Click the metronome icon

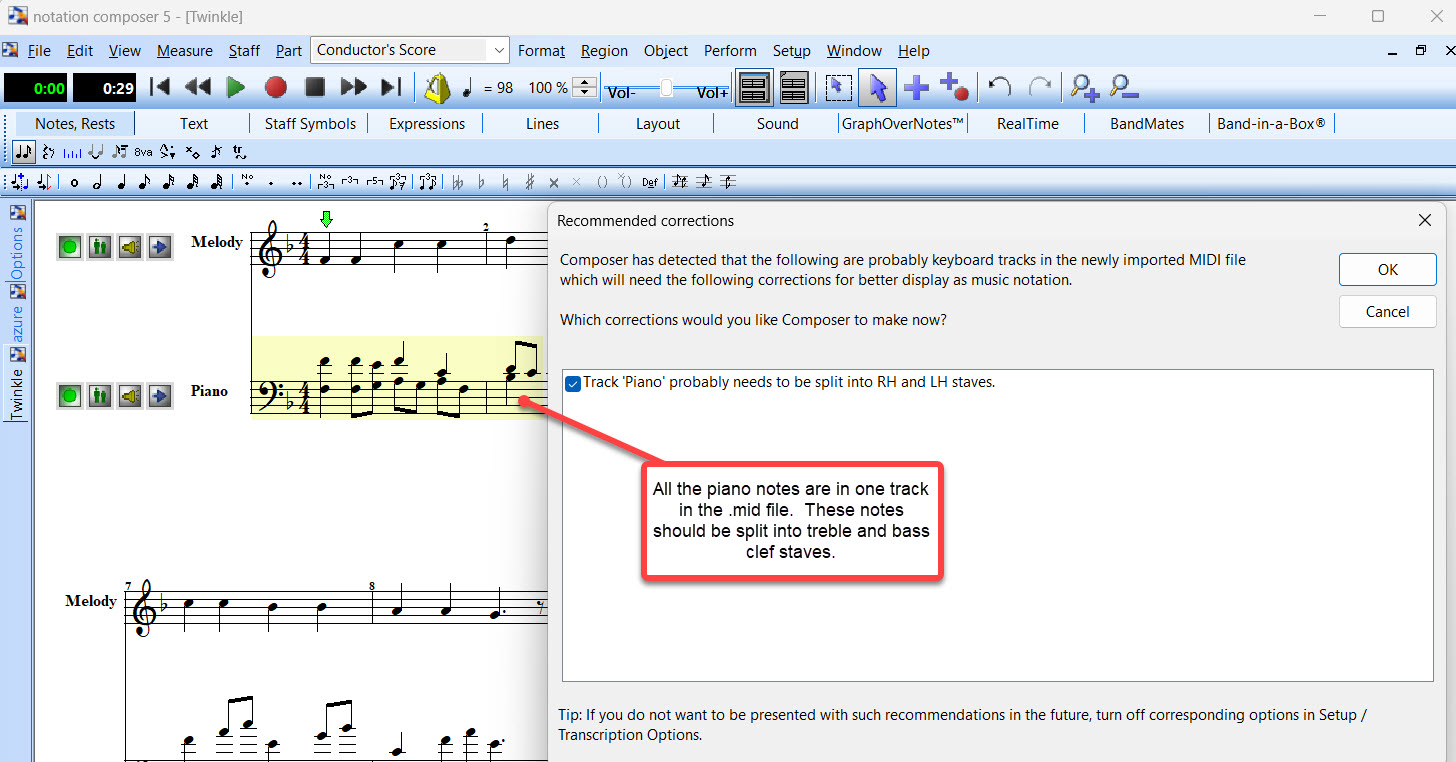point(437,88)
